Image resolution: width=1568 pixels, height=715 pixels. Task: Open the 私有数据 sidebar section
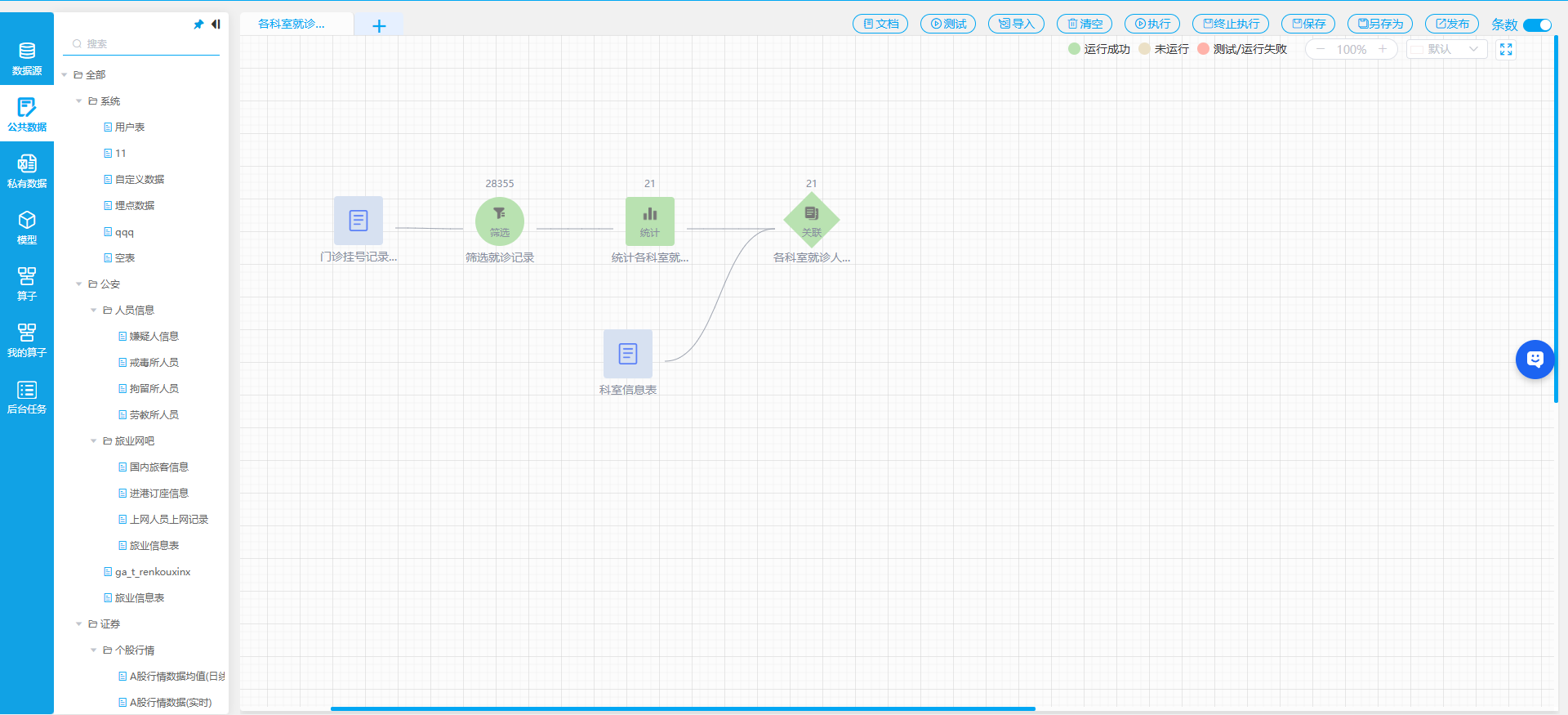pyautogui.click(x=27, y=171)
